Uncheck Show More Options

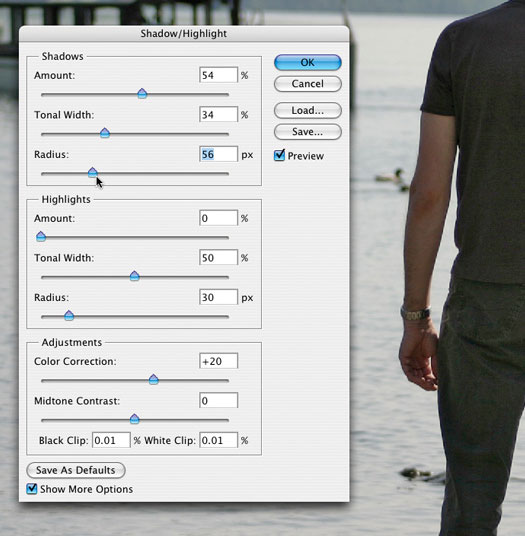[32, 489]
